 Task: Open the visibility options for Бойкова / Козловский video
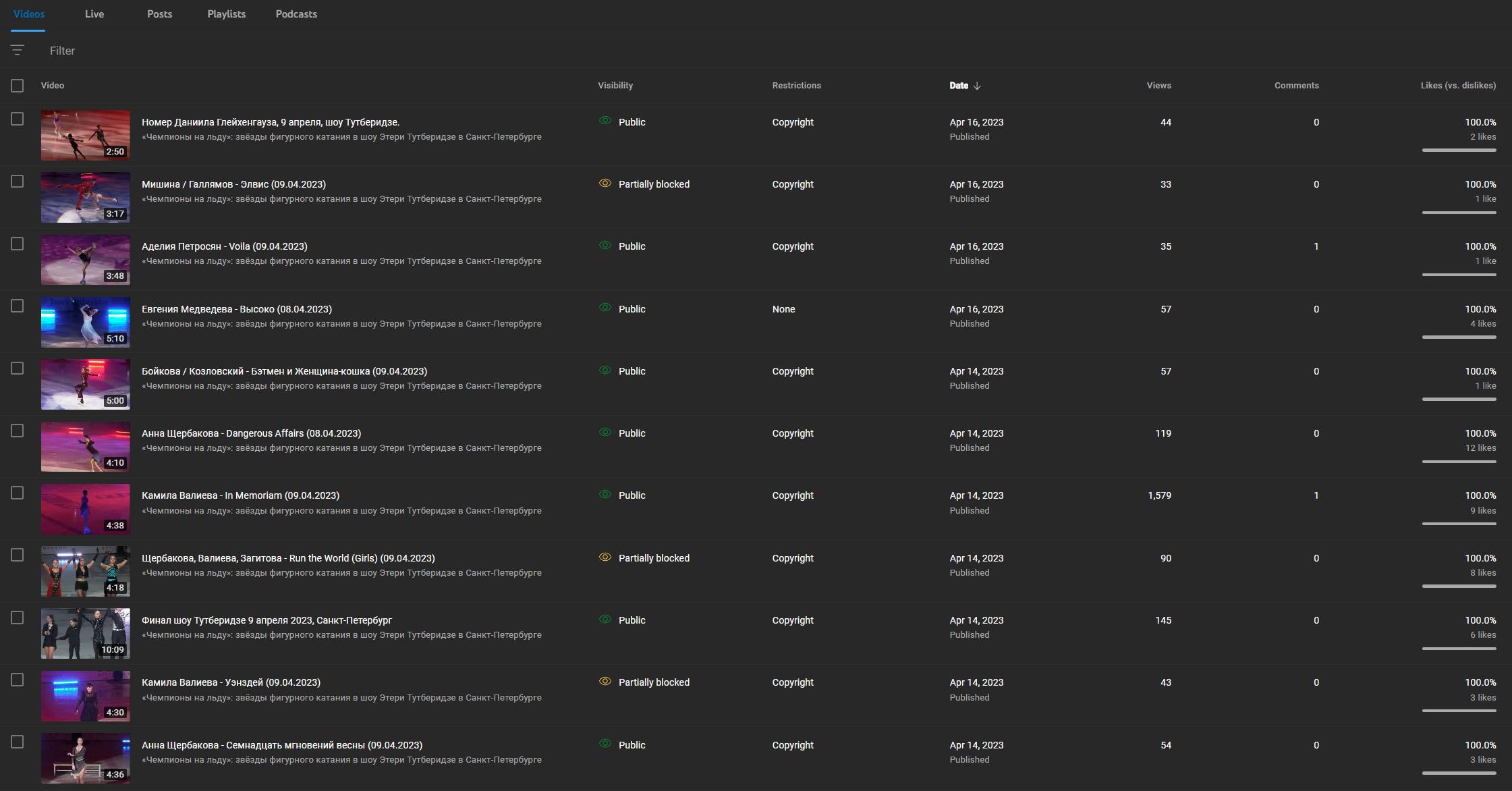pos(632,371)
